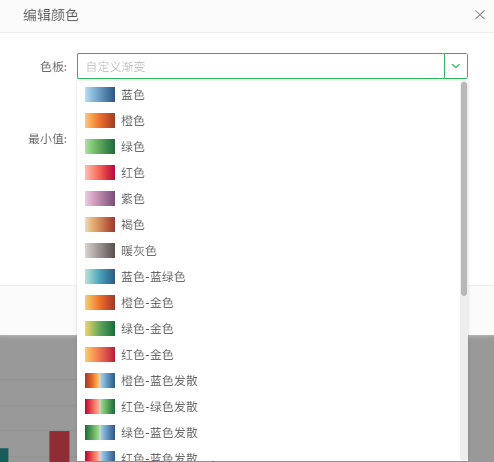Pick the 红色-金色 gradient
The width and height of the screenshot is (494, 462).
click(x=269, y=355)
